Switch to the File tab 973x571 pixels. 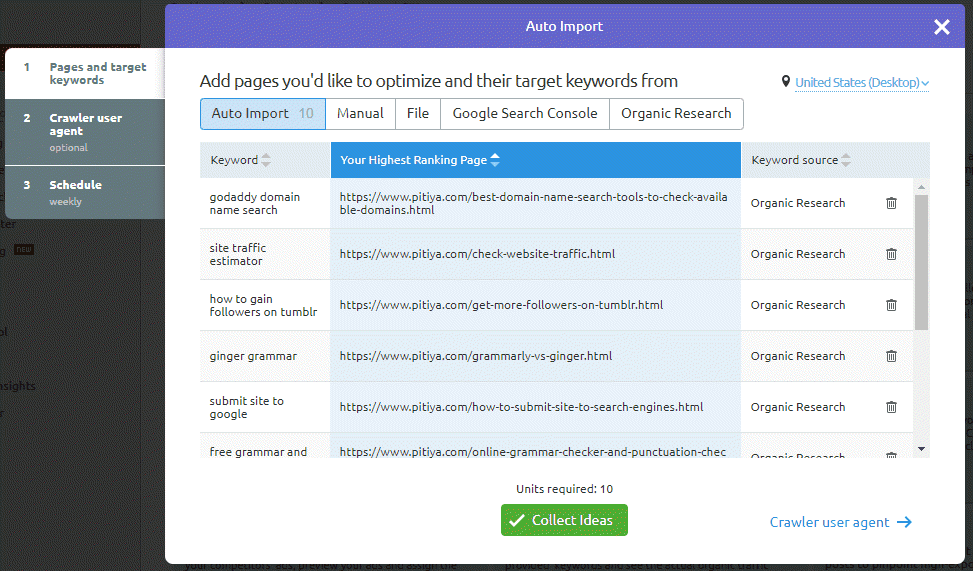tap(418, 114)
